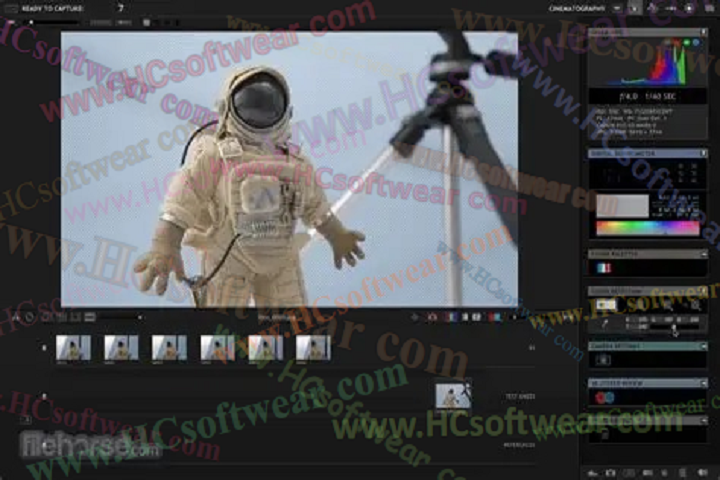Screen dimensions: 720x480
Task: Expand the last gray panel arrow on the right
Action: (703, 420)
